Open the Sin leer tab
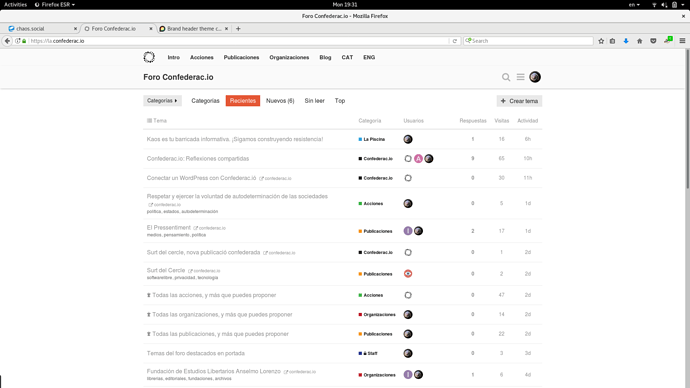The width and height of the screenshot is (690, 388). click(314, 101)
